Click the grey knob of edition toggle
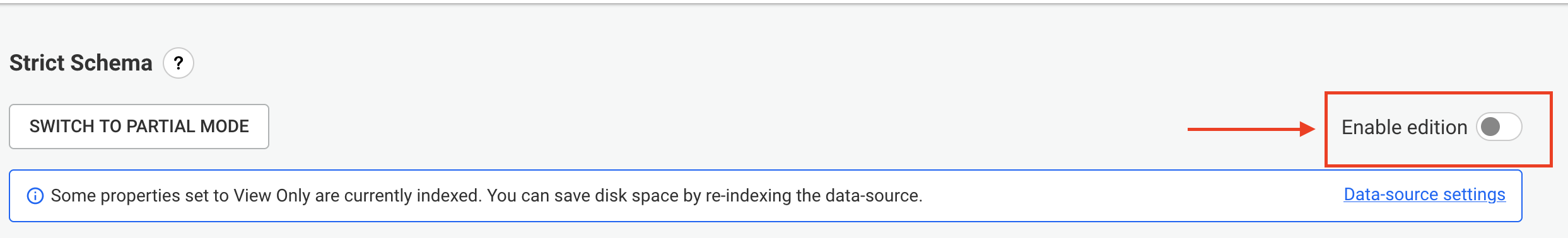Screen dimensions: 1568x238 point(1490,127)
